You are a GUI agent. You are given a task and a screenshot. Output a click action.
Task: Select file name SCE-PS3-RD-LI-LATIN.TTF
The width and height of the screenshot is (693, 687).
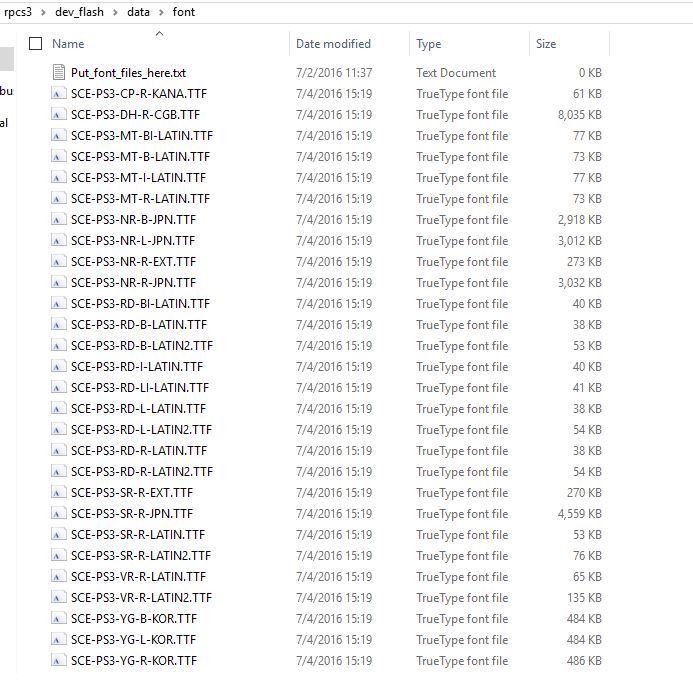pos(140,388)
